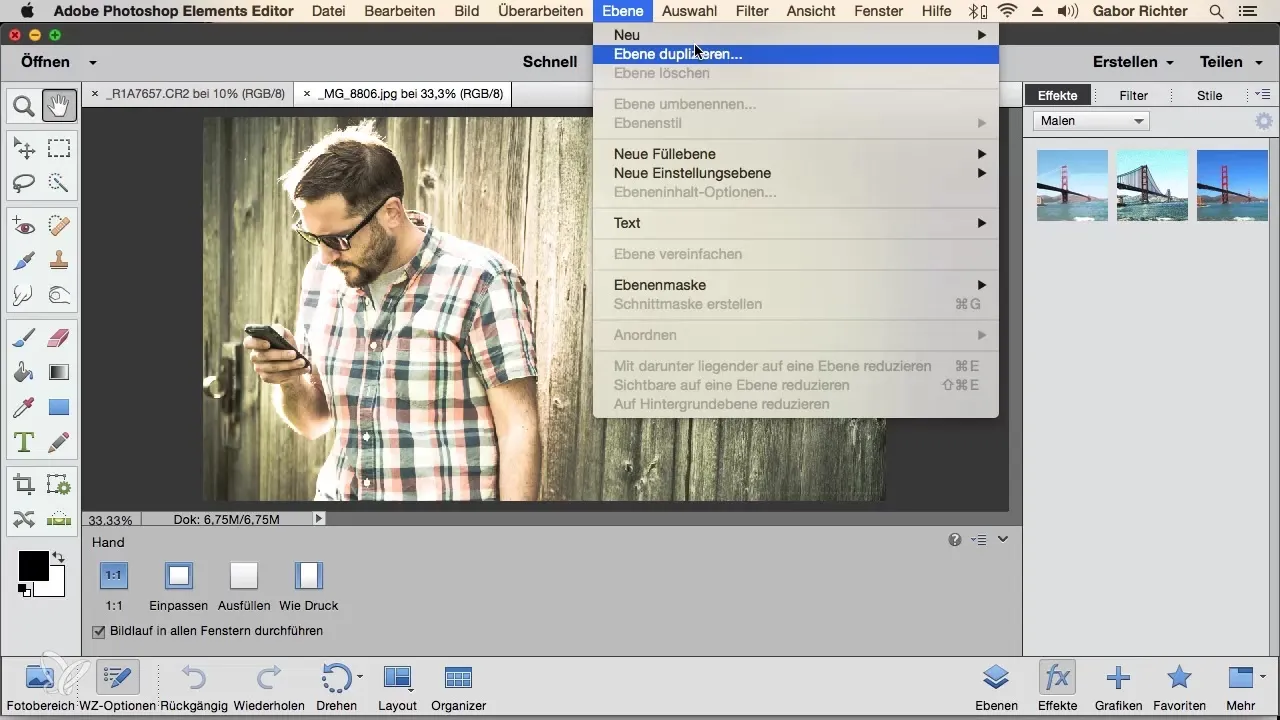This screenshot has height=720, width=1280.
Task: Open the Malen effects category dropdown
Action: 1091,121
